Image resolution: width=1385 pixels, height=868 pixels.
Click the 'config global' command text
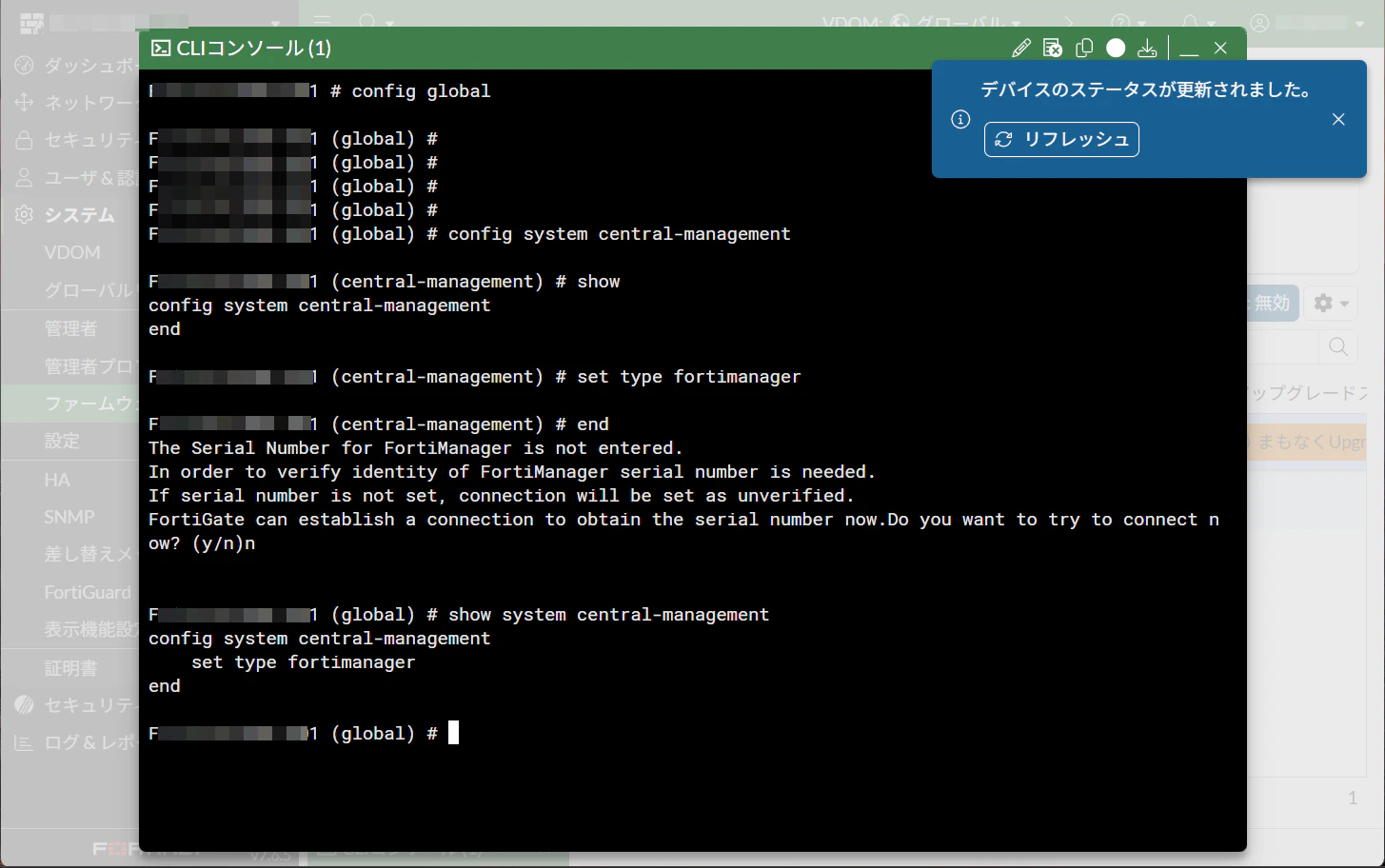coord(421,91)
